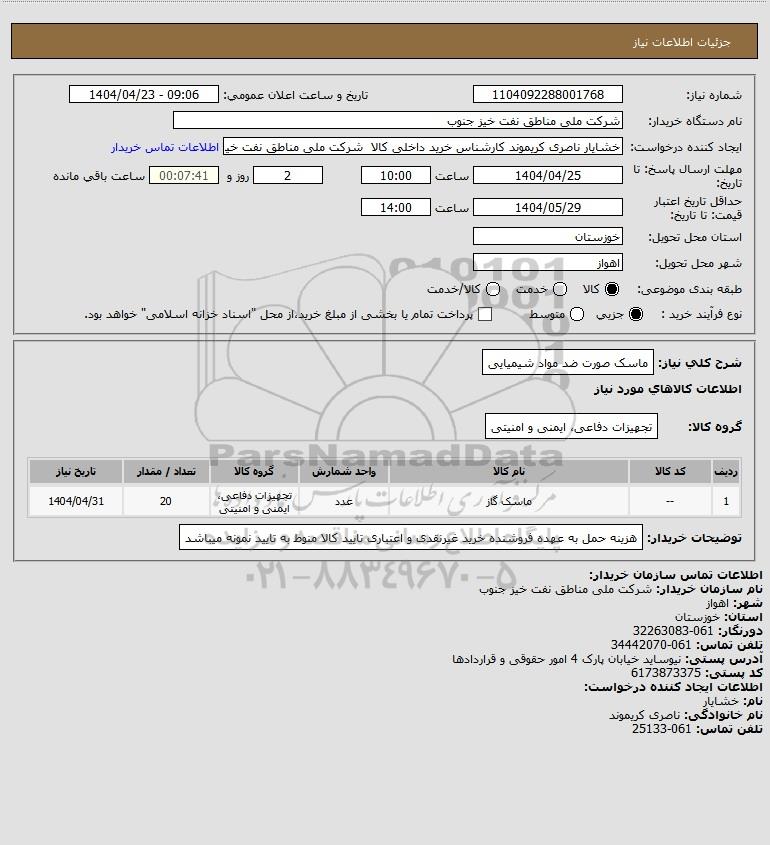Click the postal address نیوساید خیابان پارک 4

pyautogui.click(x=567, y=659)
